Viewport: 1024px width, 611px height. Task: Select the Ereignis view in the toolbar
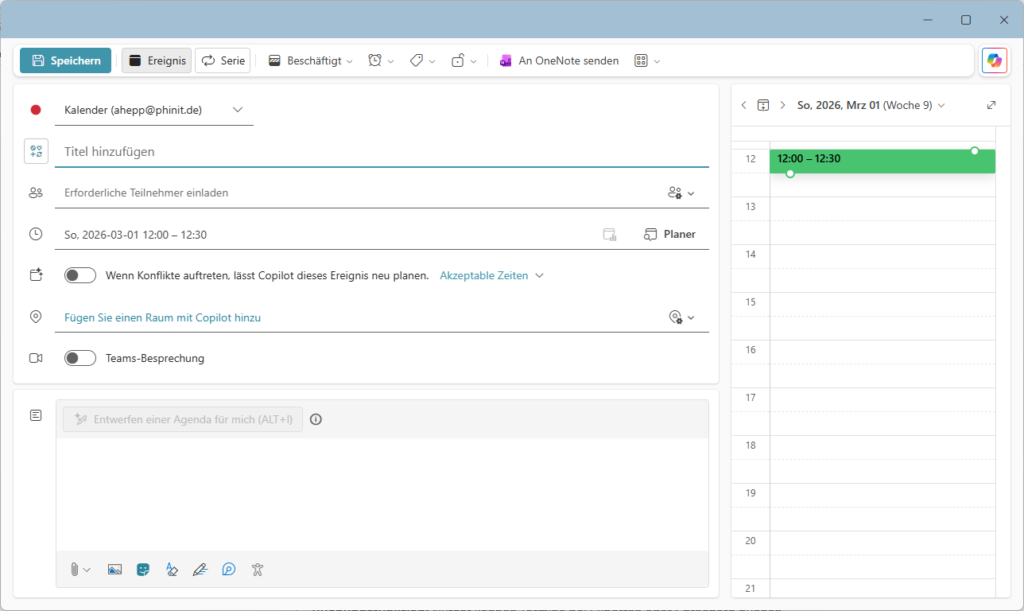[156, 60]
